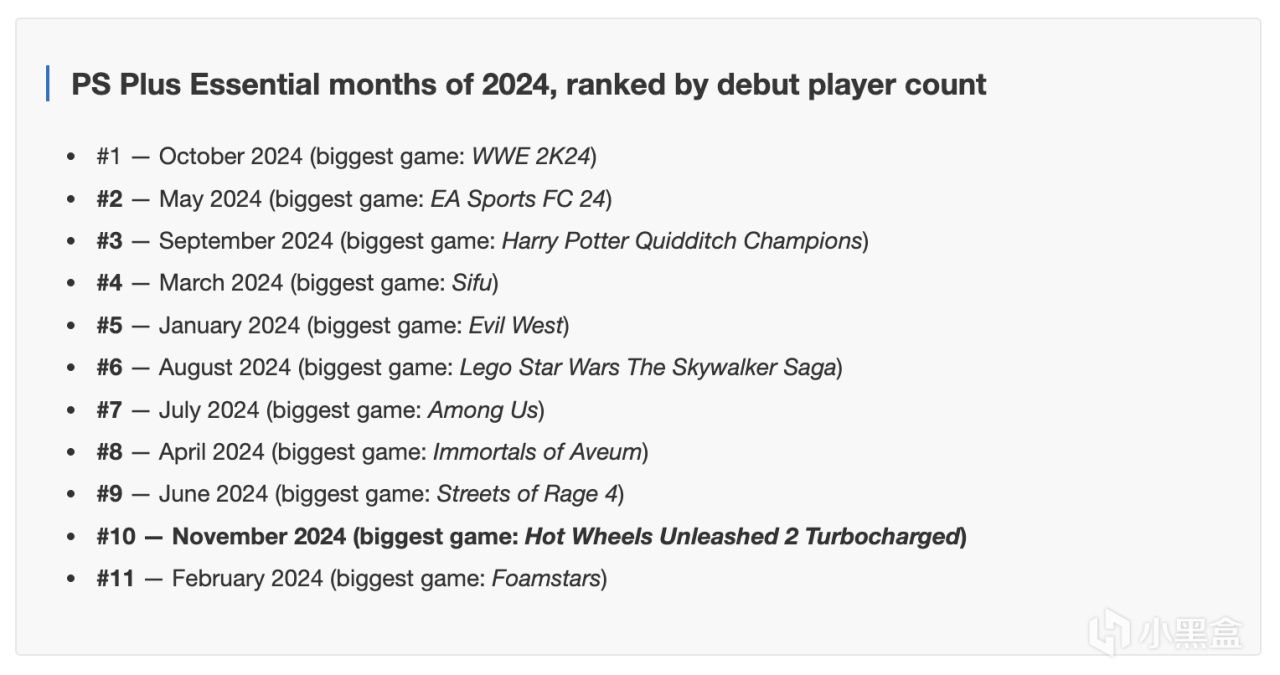Click the Sifu game title

pyautogui.click(x=470, y=283)
